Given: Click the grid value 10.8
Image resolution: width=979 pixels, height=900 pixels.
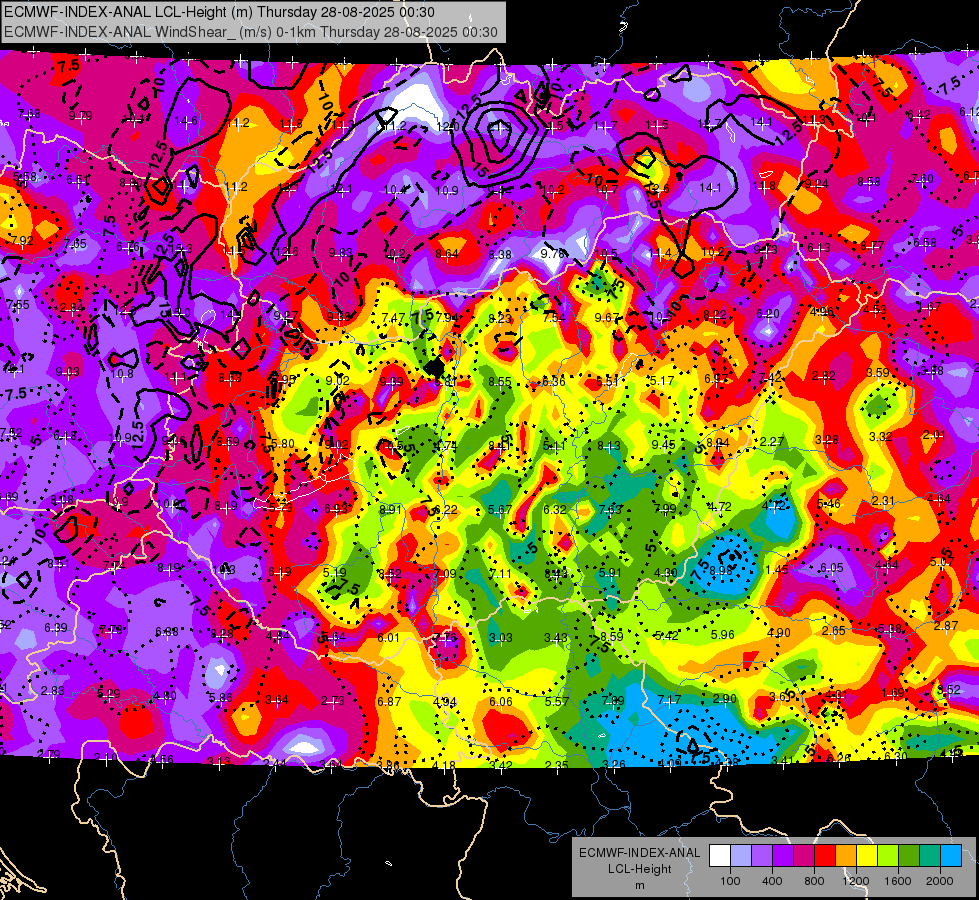Looking at the screenshot, I should [x=122, y=374].
